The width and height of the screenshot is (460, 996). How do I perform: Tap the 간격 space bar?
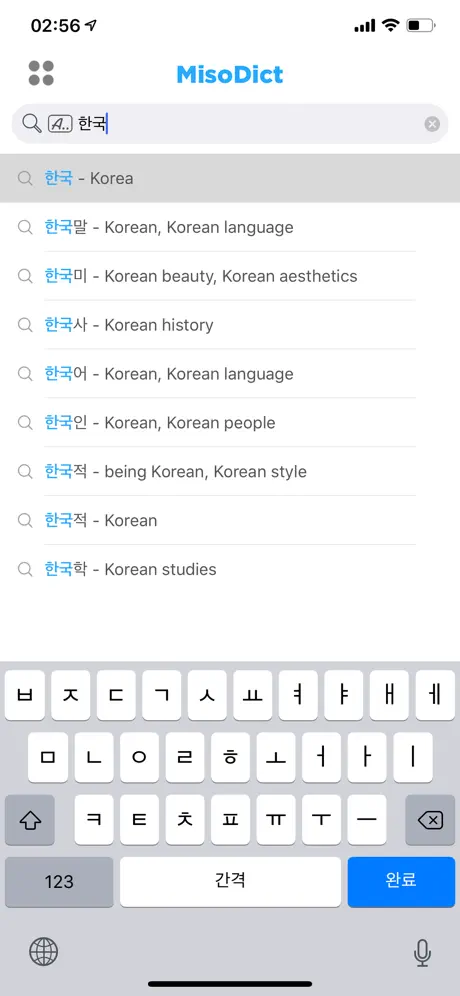pos(230,882)
